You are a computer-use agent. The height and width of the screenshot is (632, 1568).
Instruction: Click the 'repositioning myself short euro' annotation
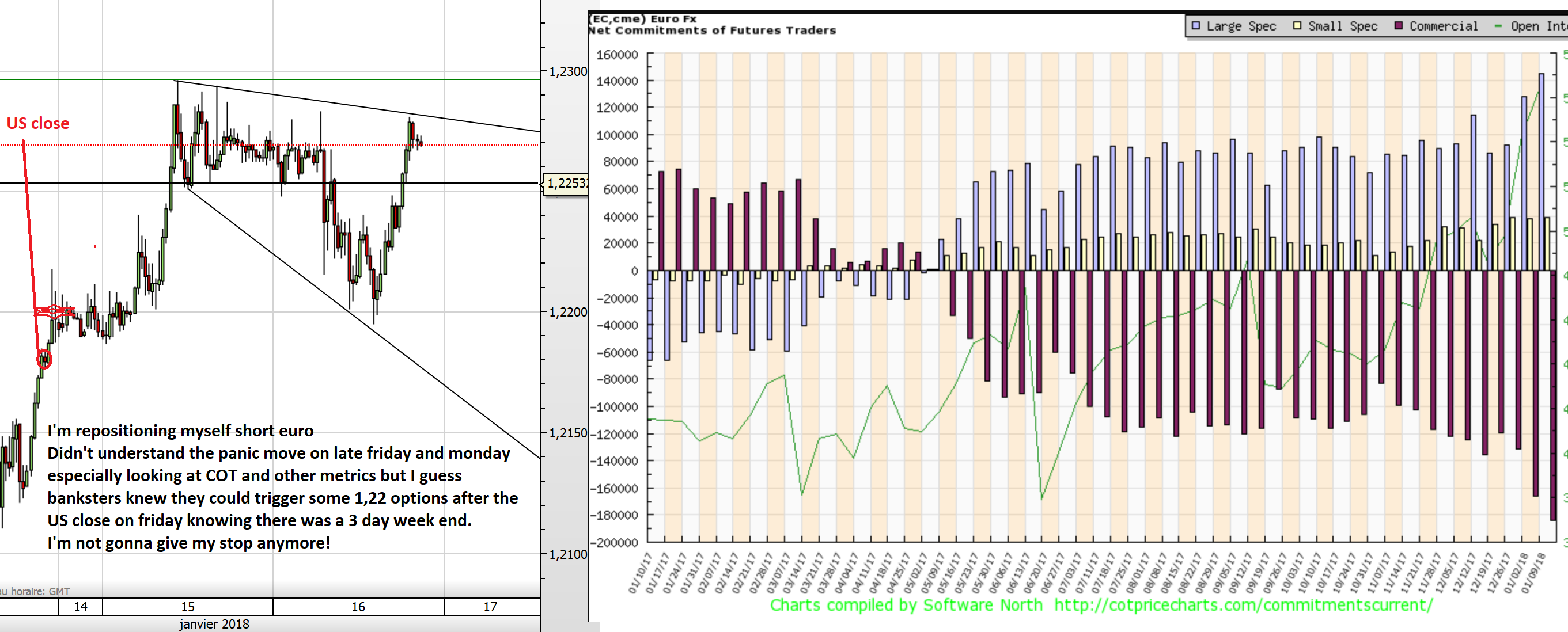coord(181,431)
